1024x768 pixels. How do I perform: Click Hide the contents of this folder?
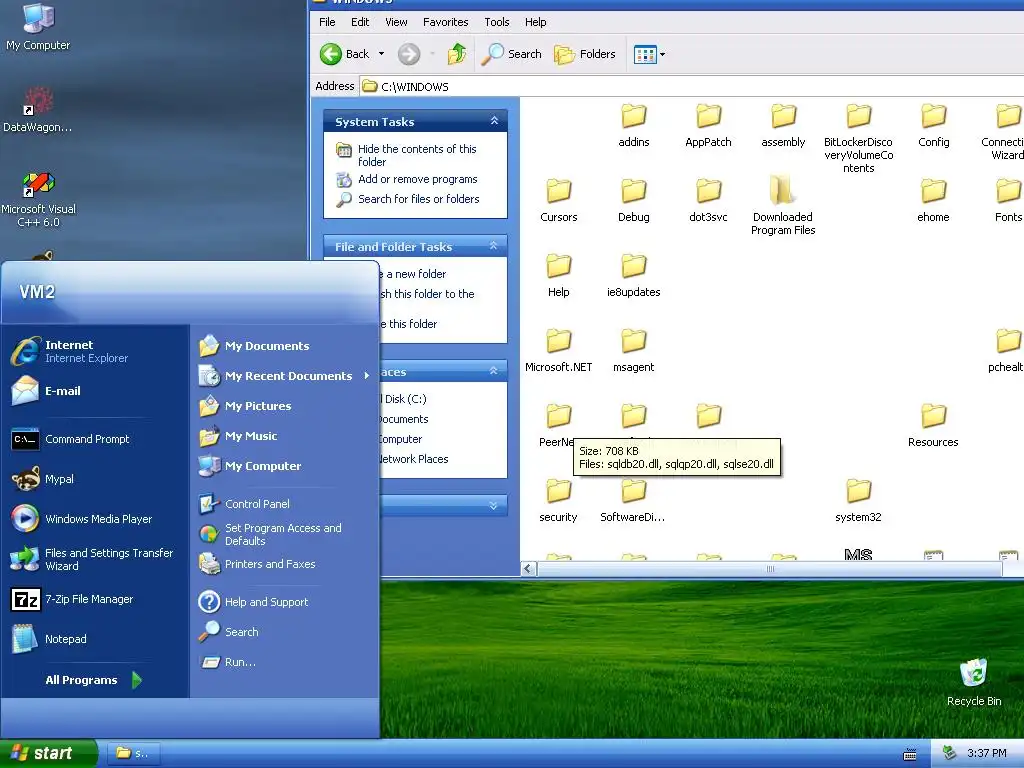click(x=417, y=155)
